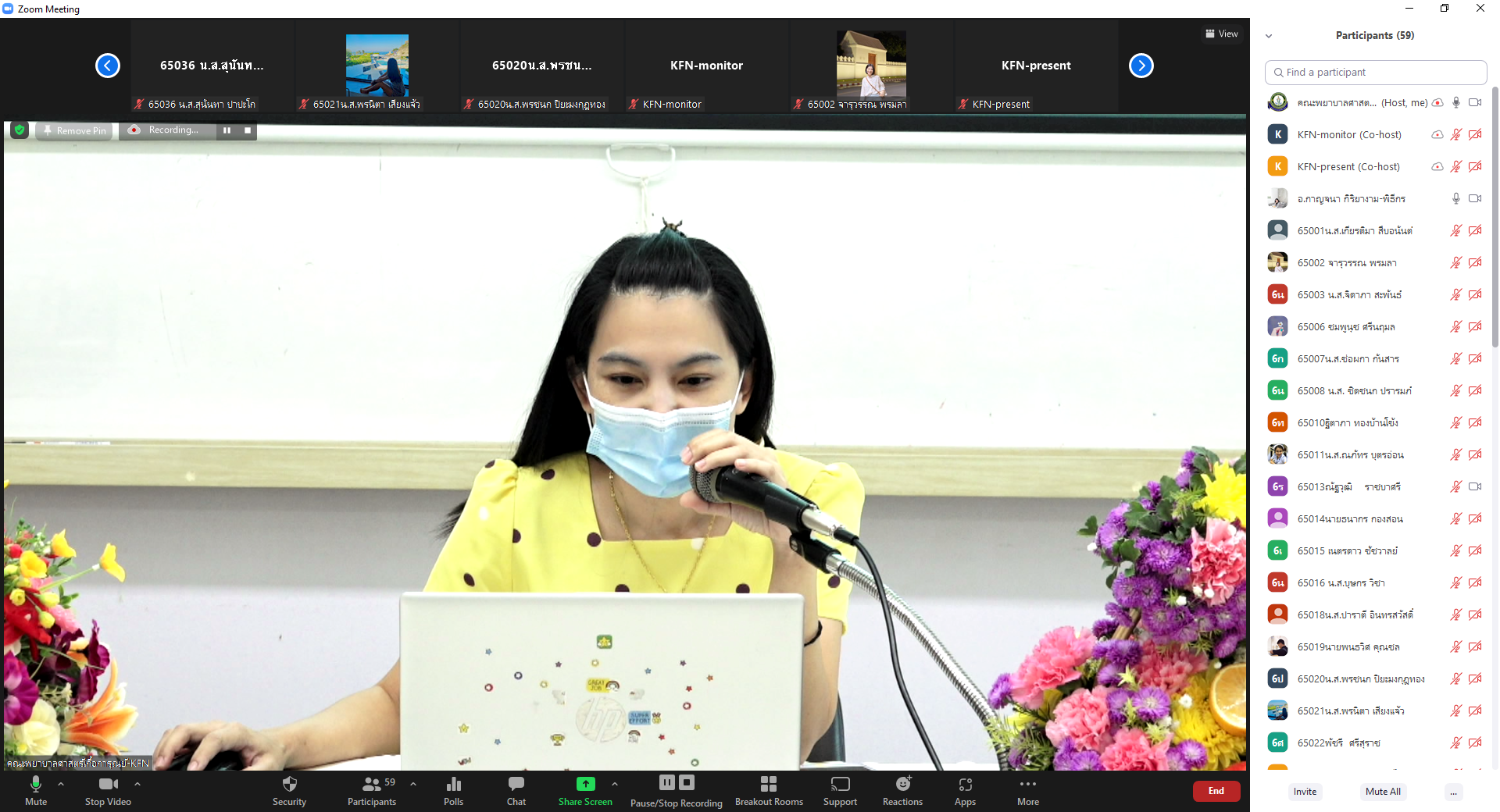Select the KFN-monitor video thumbnail
Image resolution: width=1500 pixels, height=812 pixels.
[x=707, y=66]
